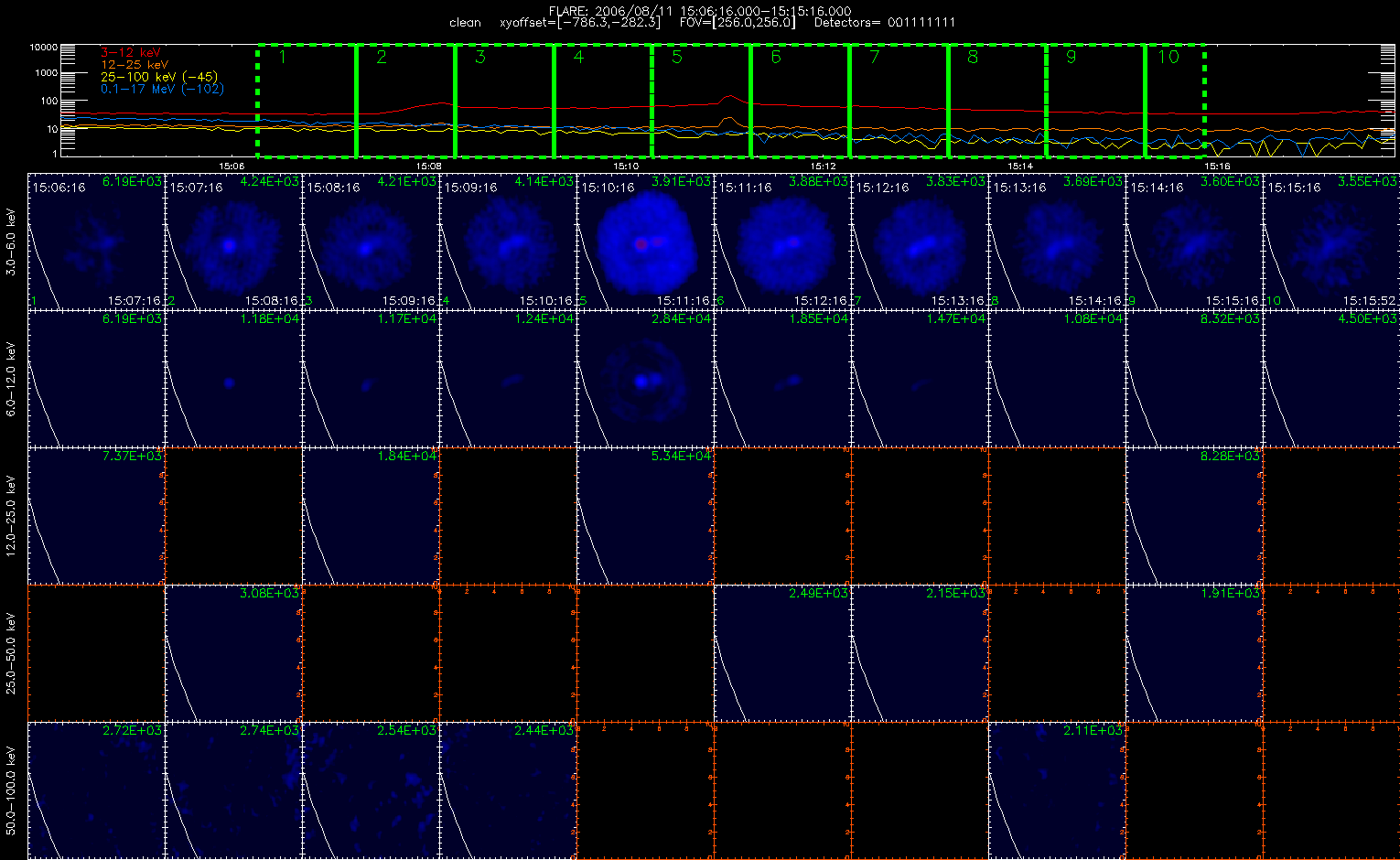
Task: Click the peak value '2.72E+03'
Action: click(x=133, y=731)
